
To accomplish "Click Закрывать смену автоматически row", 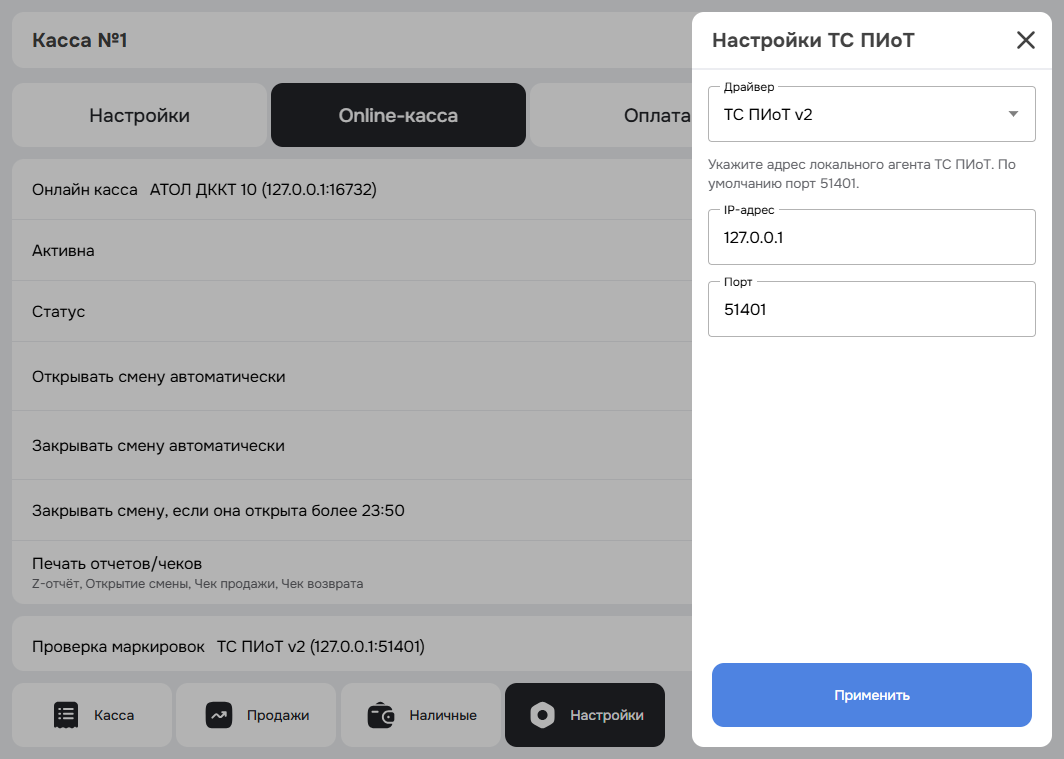I will [352, 446].
